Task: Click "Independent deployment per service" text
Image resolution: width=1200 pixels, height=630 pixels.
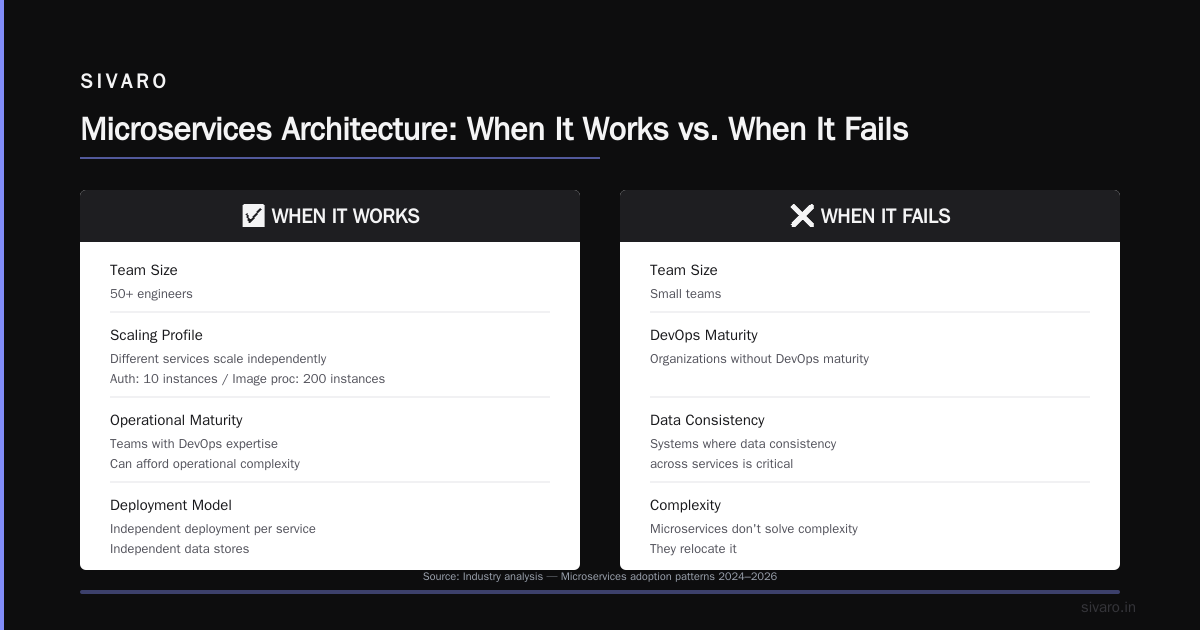Action: coord(213,529)
